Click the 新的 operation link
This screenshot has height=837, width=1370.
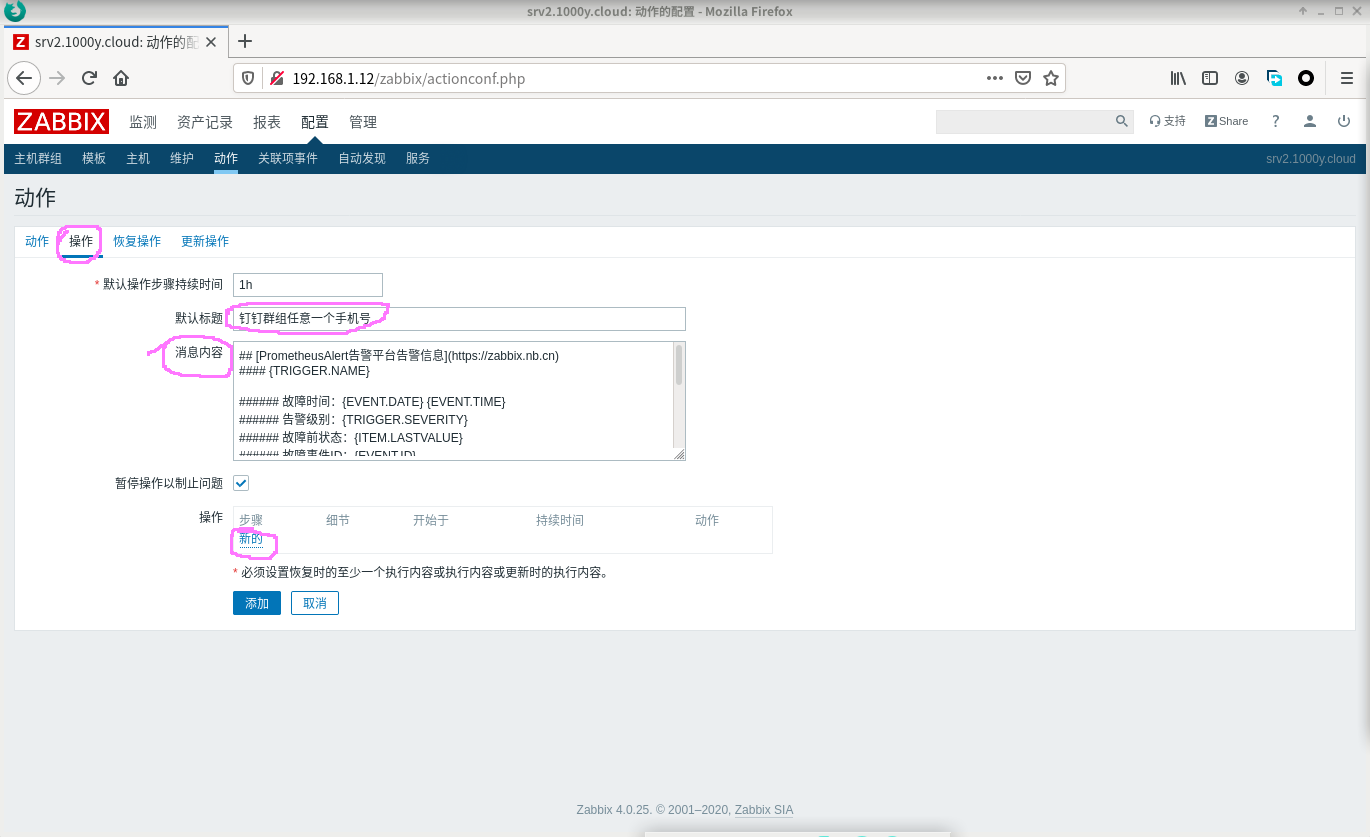tap(250, 539)
